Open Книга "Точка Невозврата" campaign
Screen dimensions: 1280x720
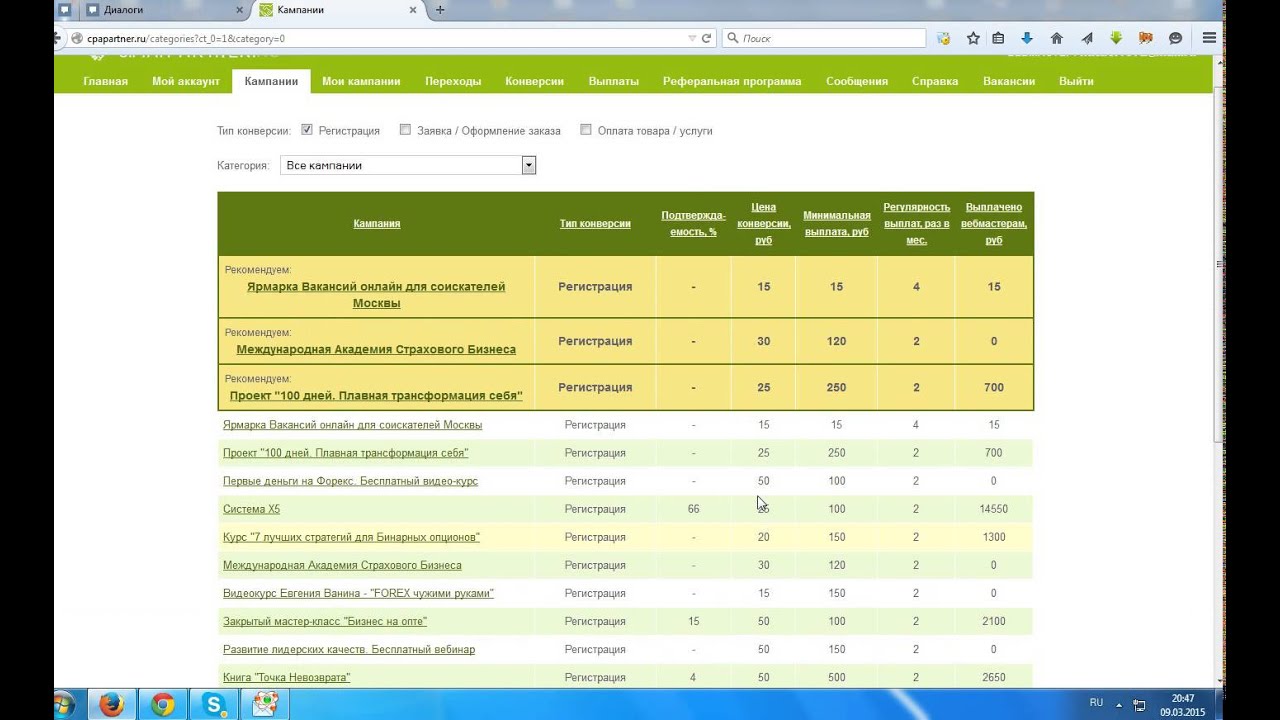click(286, 677)
